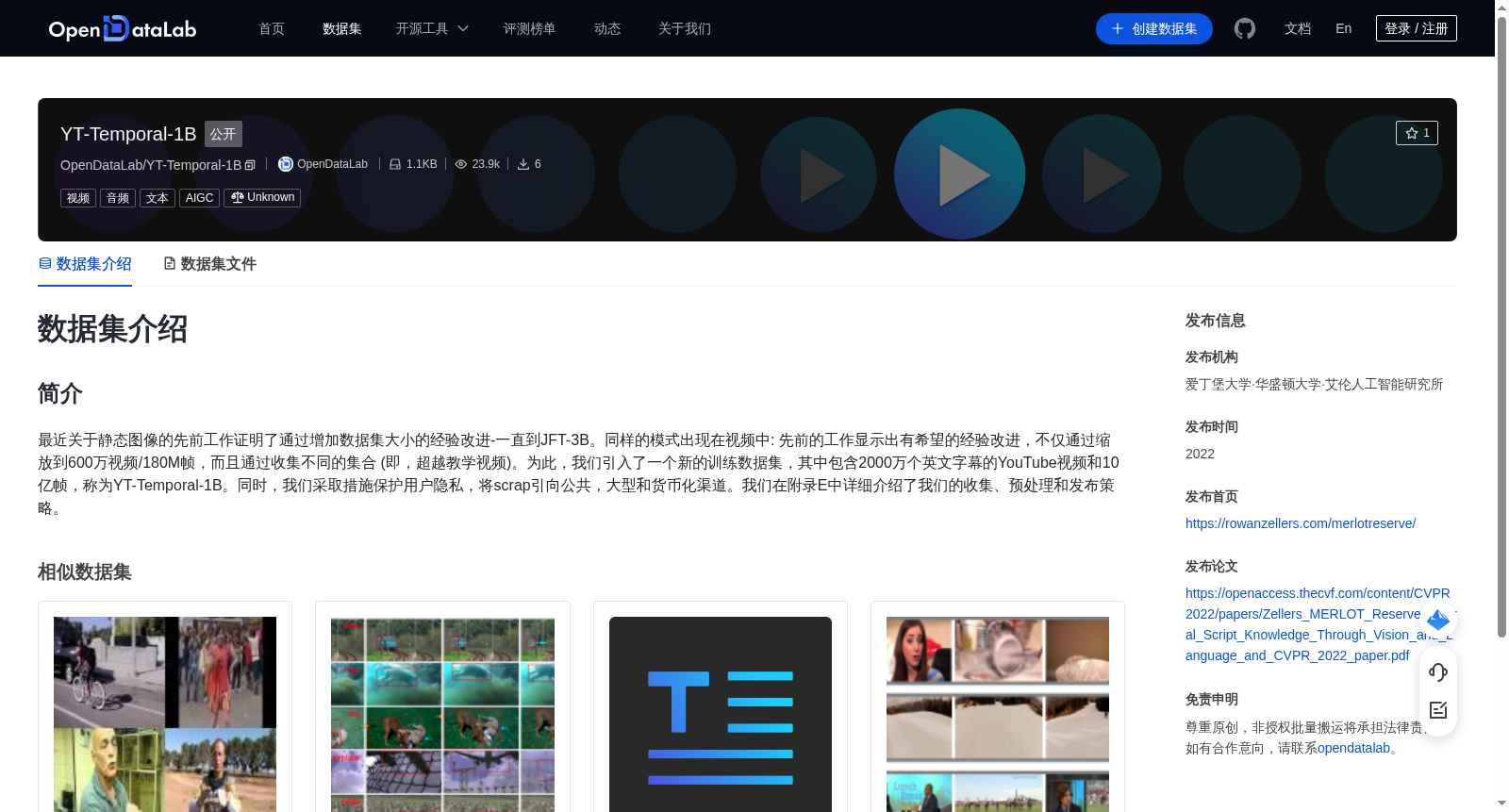The height and width of the screenshot is (812, 1509).
Task: Switch to 数据集介绍 tab
Action: tap(85, 264)
